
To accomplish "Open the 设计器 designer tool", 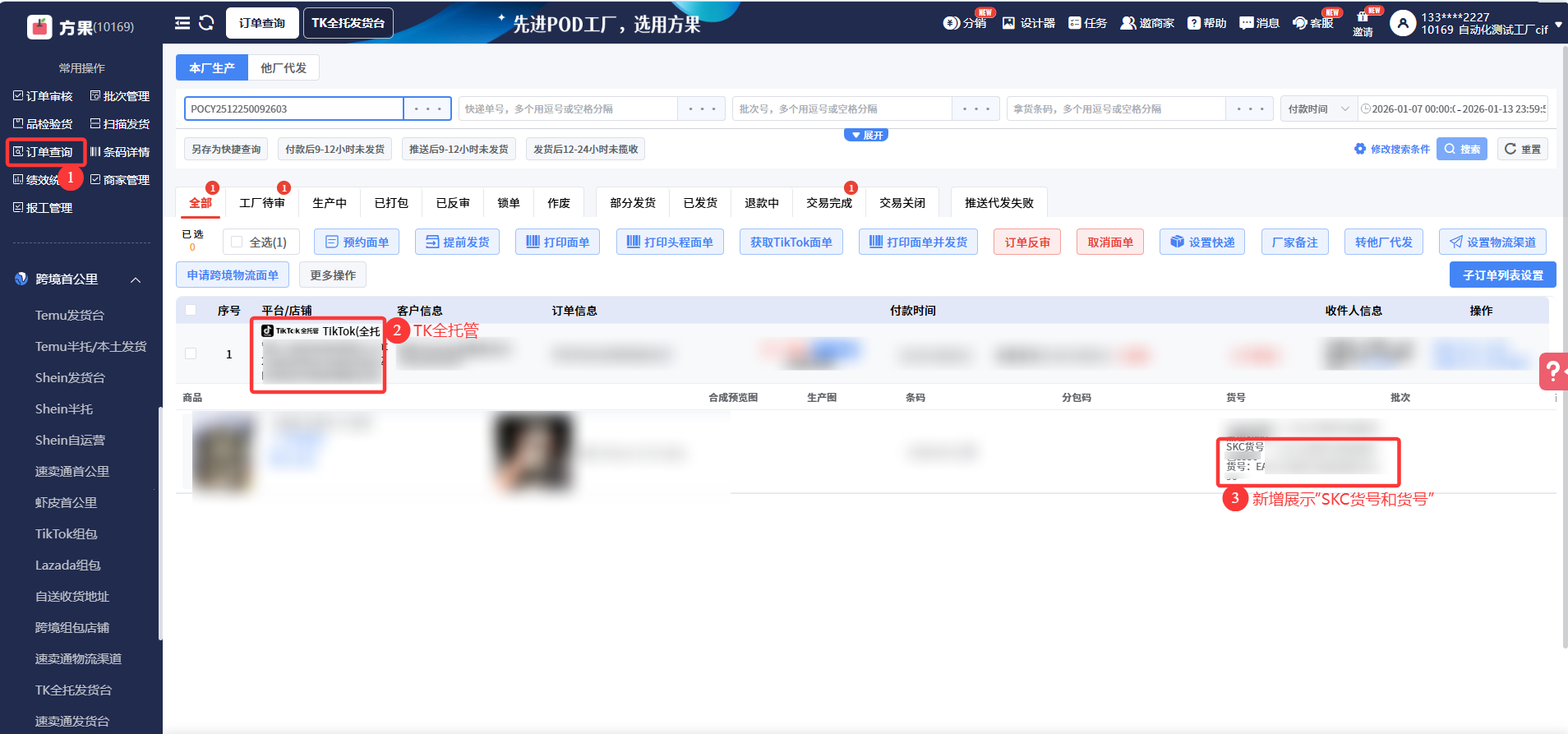I will (1028, 23).
